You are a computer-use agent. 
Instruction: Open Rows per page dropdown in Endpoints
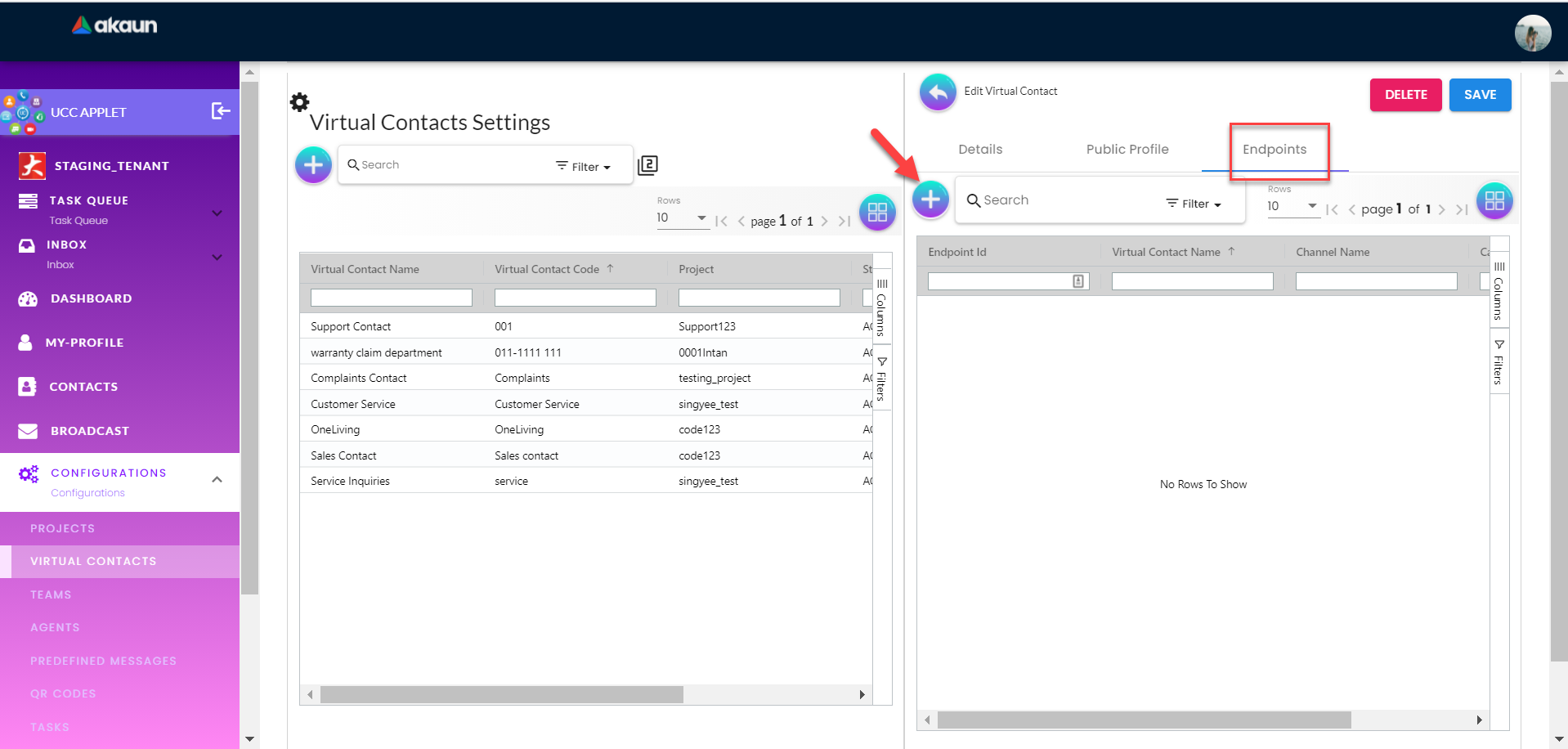pos(1292,206)
